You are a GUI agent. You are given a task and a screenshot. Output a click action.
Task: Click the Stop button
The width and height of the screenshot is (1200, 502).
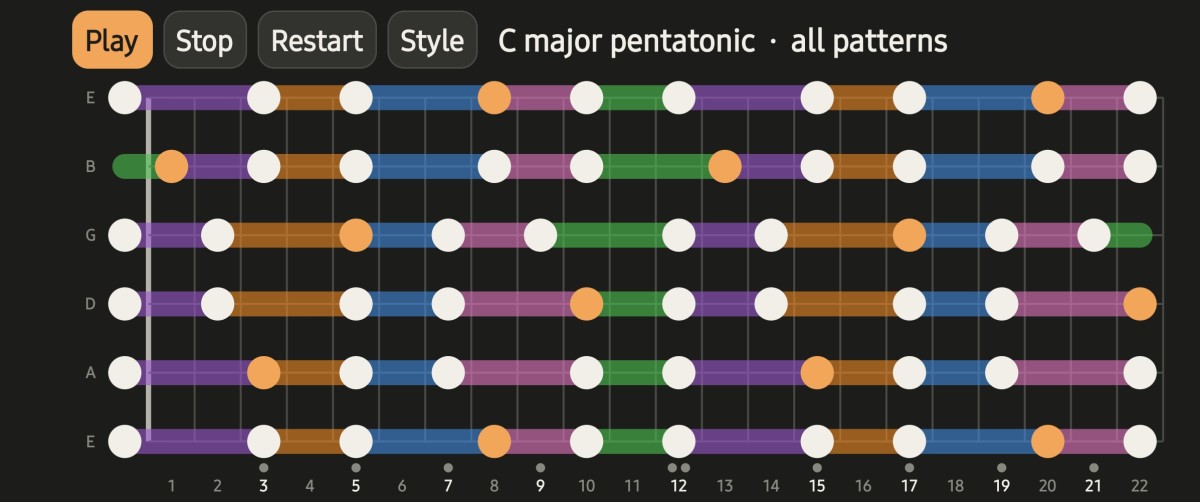[204, 40]
